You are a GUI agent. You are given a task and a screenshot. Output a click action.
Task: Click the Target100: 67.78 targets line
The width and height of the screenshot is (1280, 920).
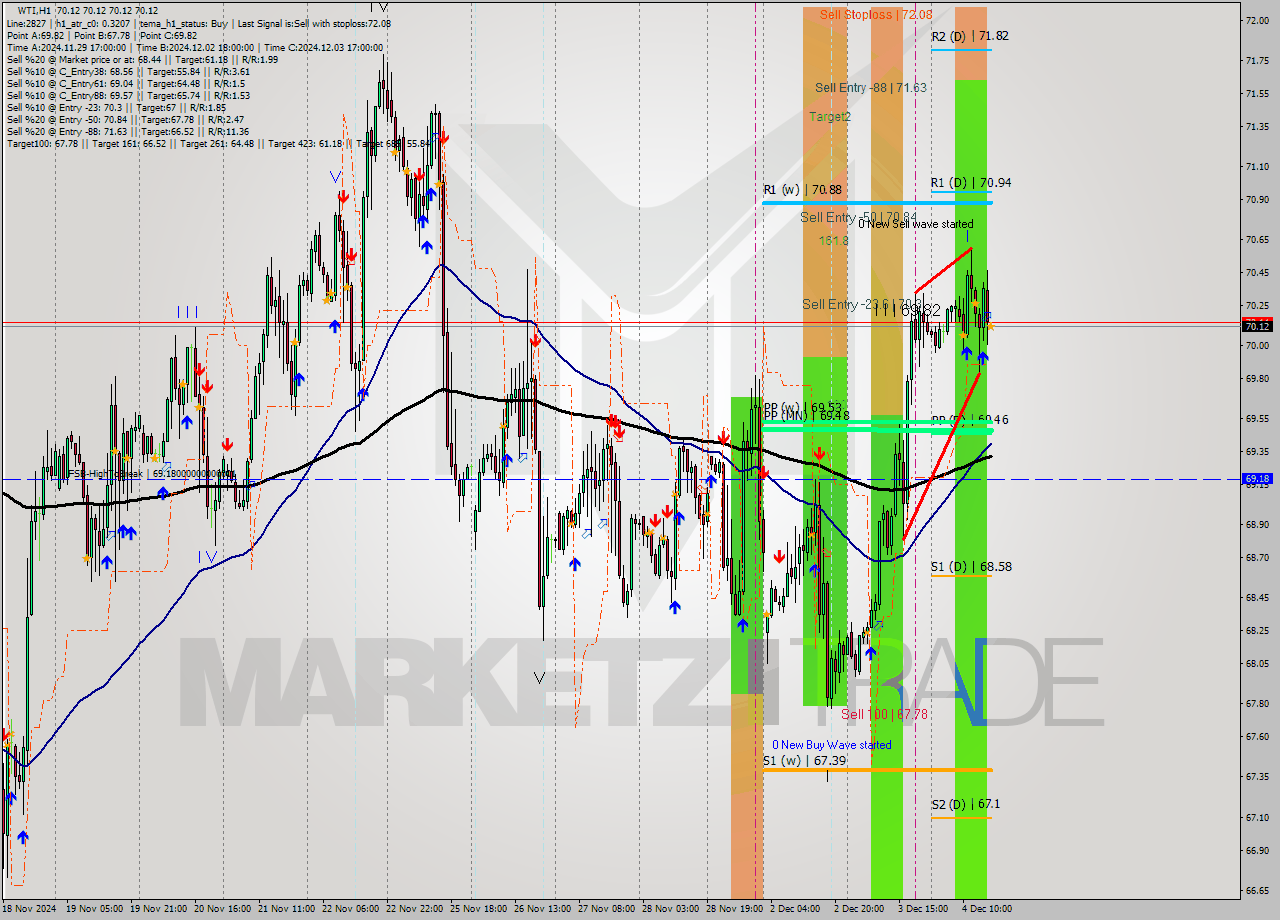coord(219,143)
